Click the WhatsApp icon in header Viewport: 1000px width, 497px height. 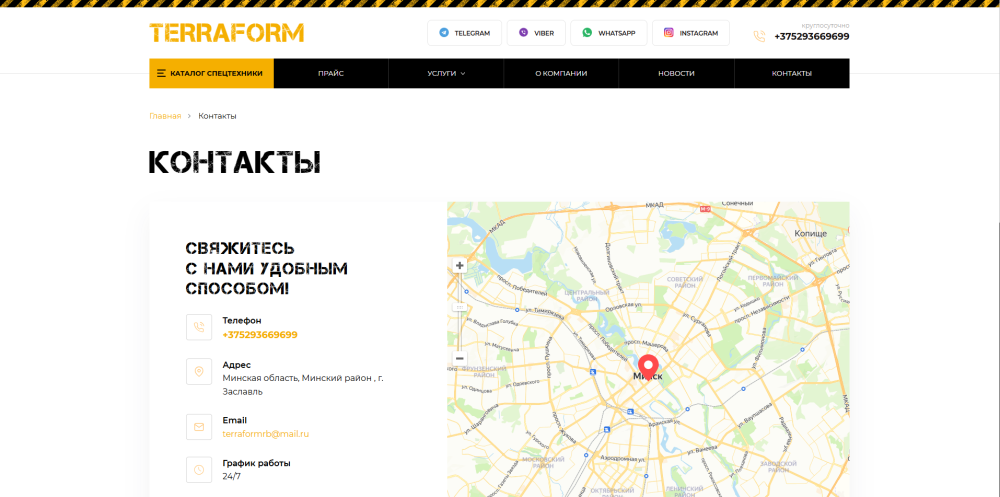[x=587, y=33]
